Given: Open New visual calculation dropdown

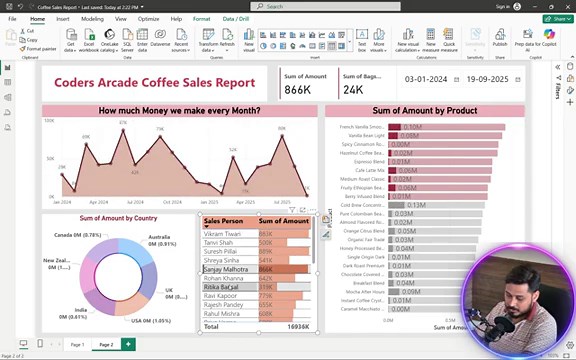Looking at the screenshot, I should (408, 40).
